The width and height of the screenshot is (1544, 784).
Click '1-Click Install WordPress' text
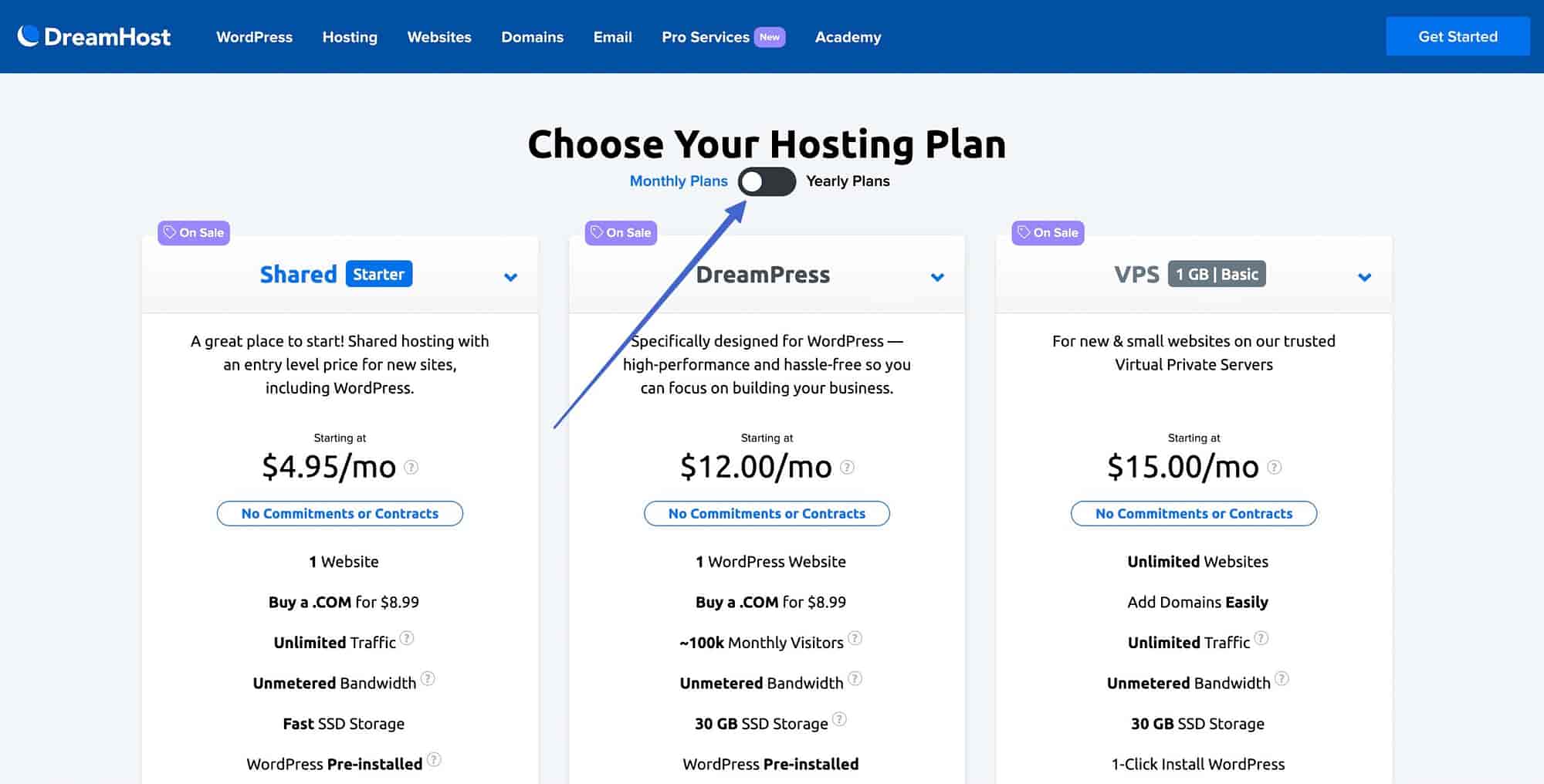[x=1197, y=764]
